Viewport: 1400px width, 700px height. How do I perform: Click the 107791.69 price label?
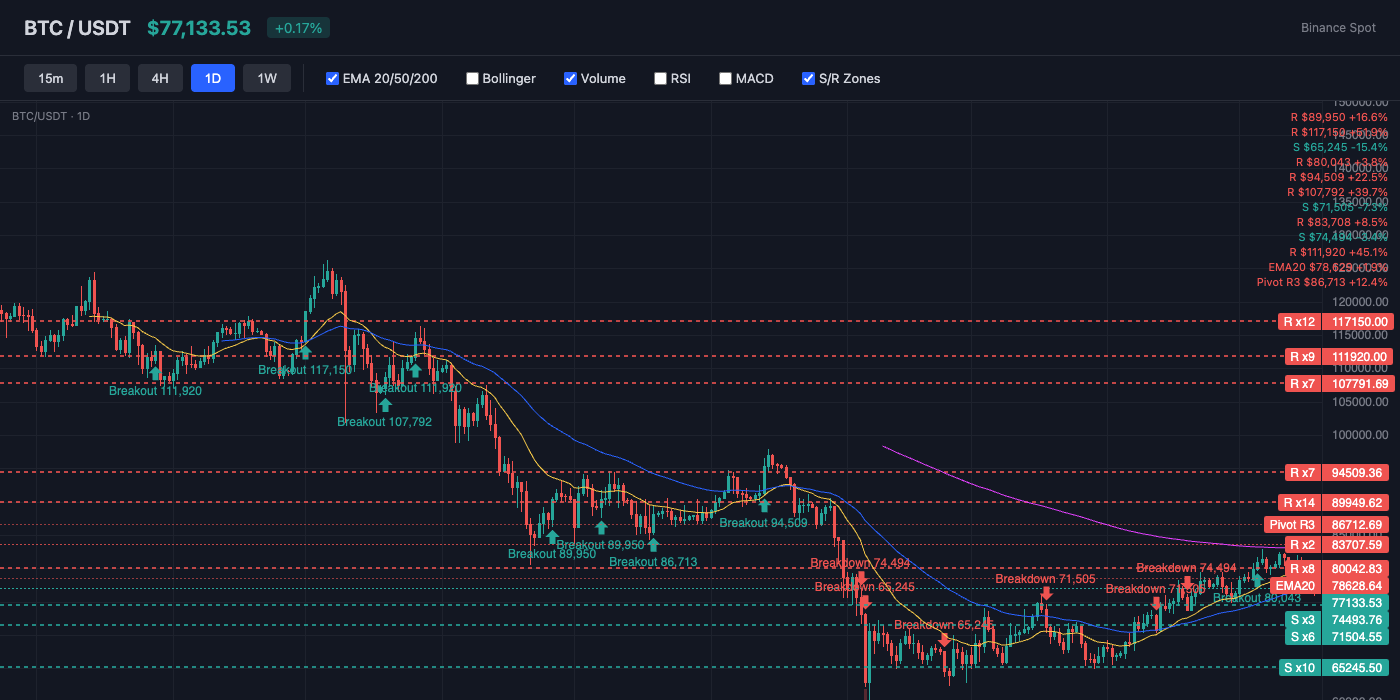tap(1357, 383)
